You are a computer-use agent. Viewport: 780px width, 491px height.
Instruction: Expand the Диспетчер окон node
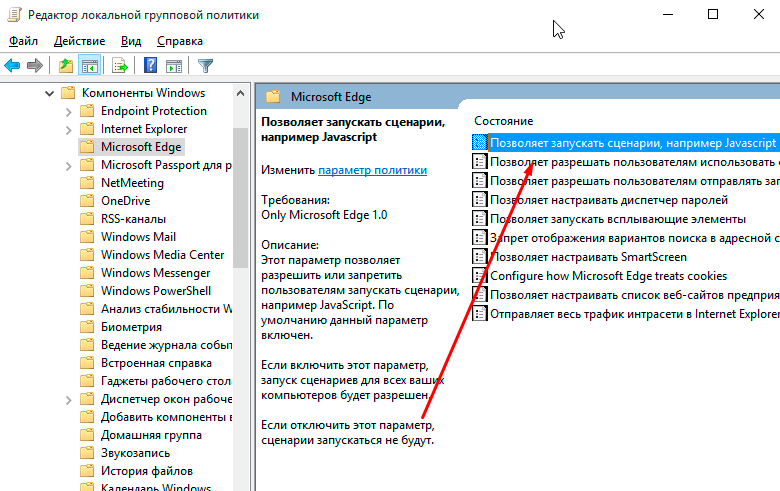[x=69, y=399]
